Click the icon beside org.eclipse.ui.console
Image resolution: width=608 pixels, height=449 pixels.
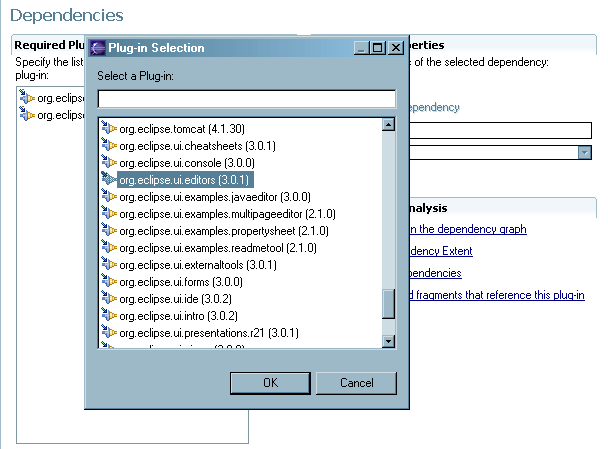pos(109,162)
